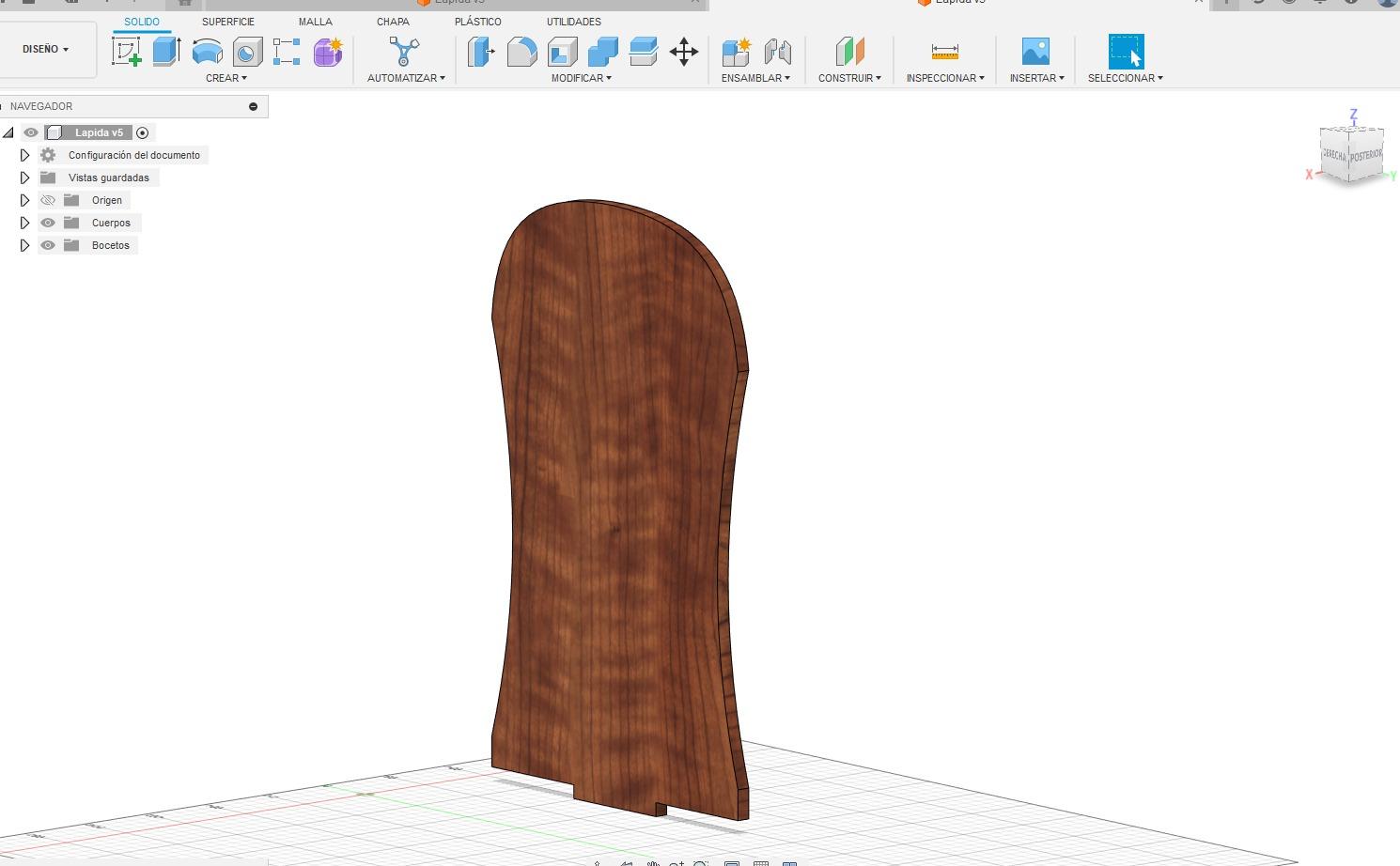Switch to the PLÁSTICO tab
Viewport: 1400px width, 866px height.
[478, 22]
